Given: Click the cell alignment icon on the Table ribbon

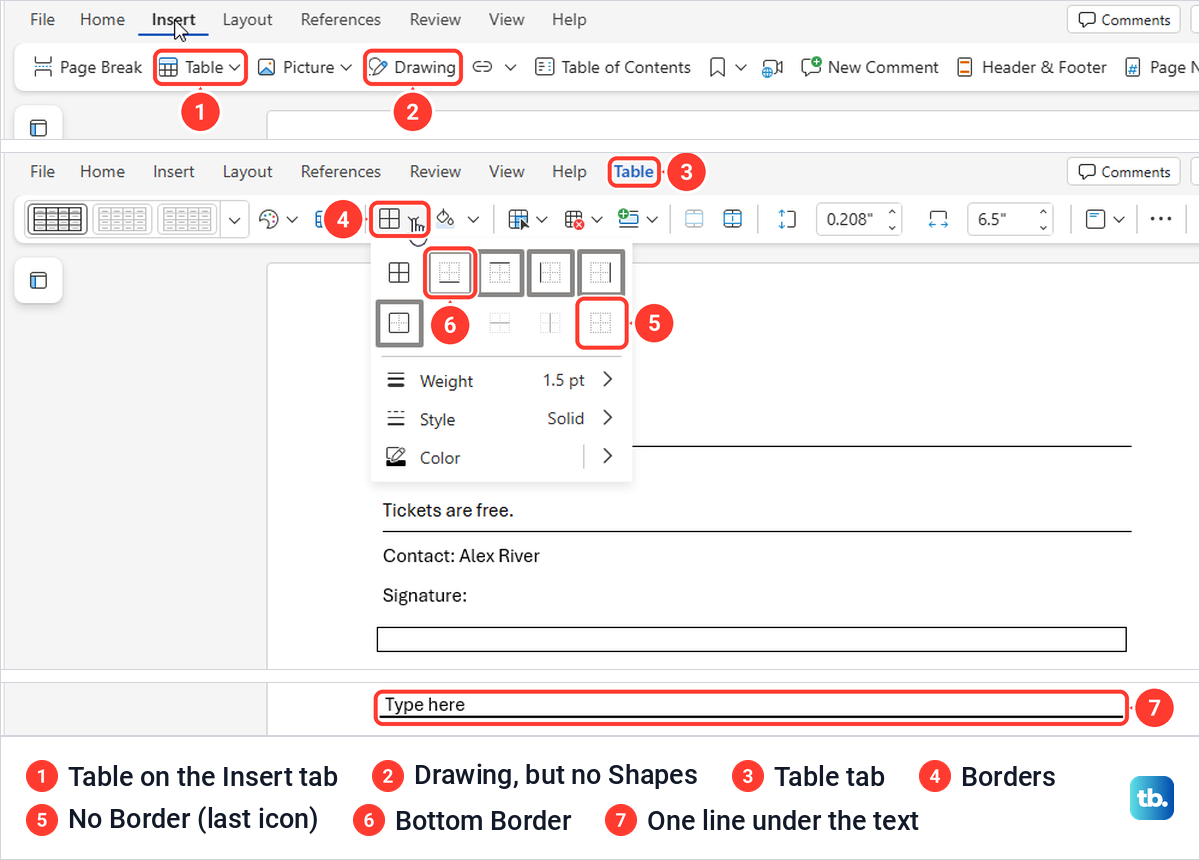Looking at the screenshot, I should [x=1095, y=219].
